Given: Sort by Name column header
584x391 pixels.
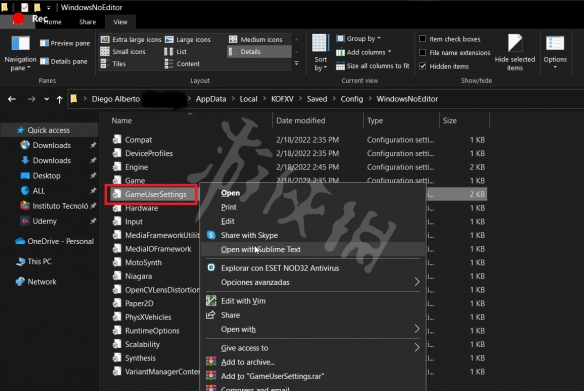Looking at the screenshot, I should tap(122, 121).
